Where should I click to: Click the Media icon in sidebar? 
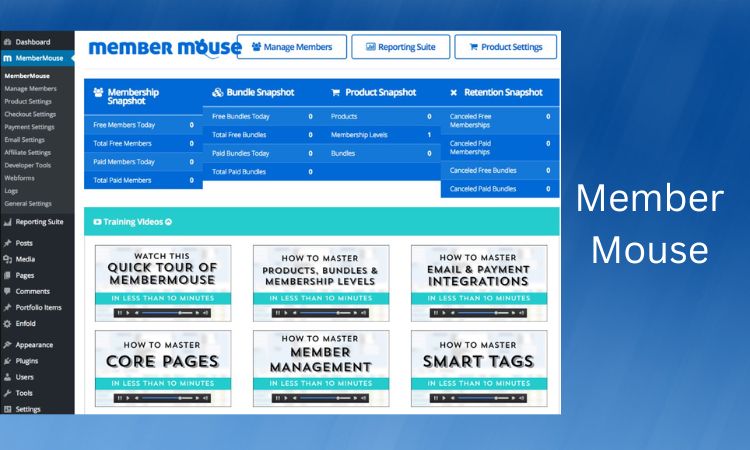pos(8,259)
